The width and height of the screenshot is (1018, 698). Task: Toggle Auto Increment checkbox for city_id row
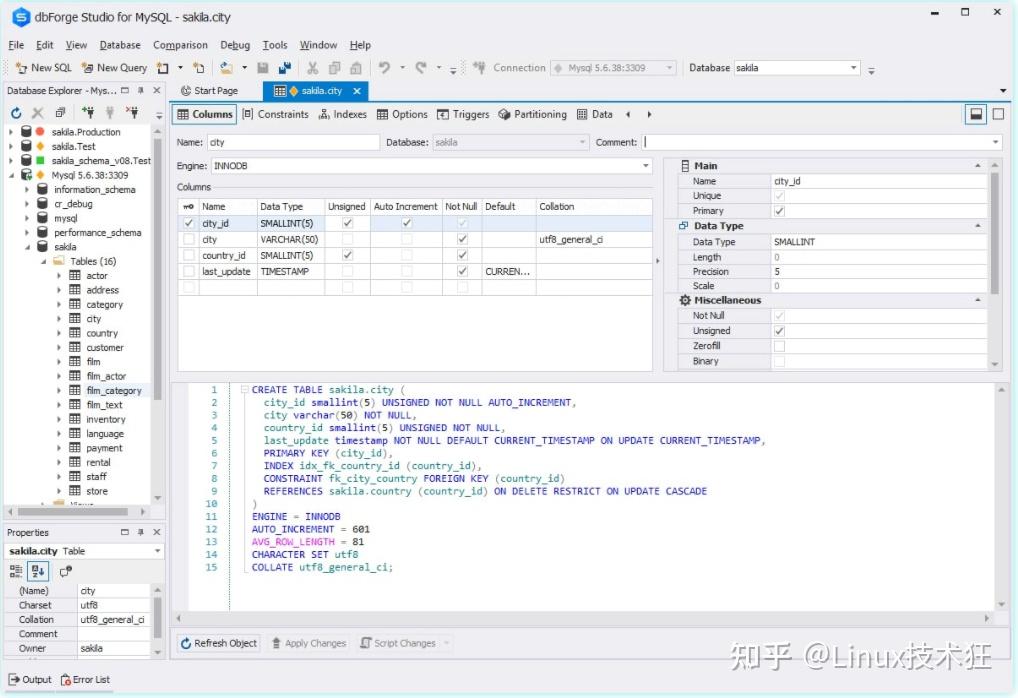(x=406, y=223)
